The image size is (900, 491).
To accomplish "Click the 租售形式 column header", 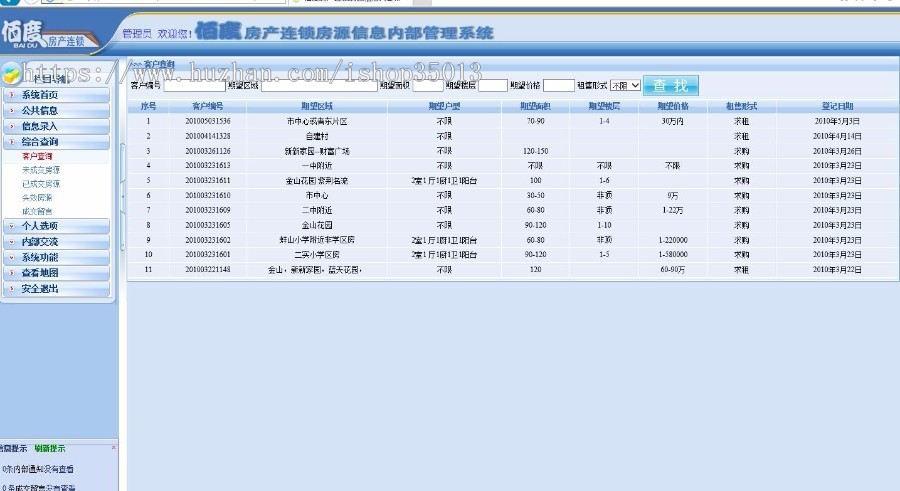I will (x=742, y=106).
